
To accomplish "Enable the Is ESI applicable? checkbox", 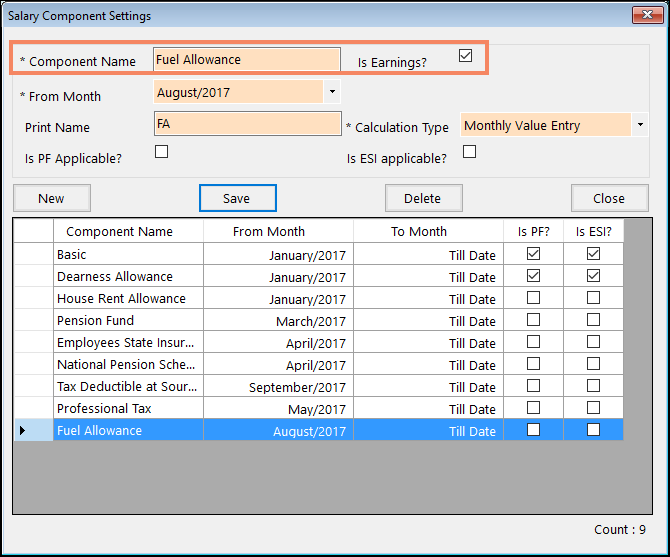I will (x=469, y=151).
